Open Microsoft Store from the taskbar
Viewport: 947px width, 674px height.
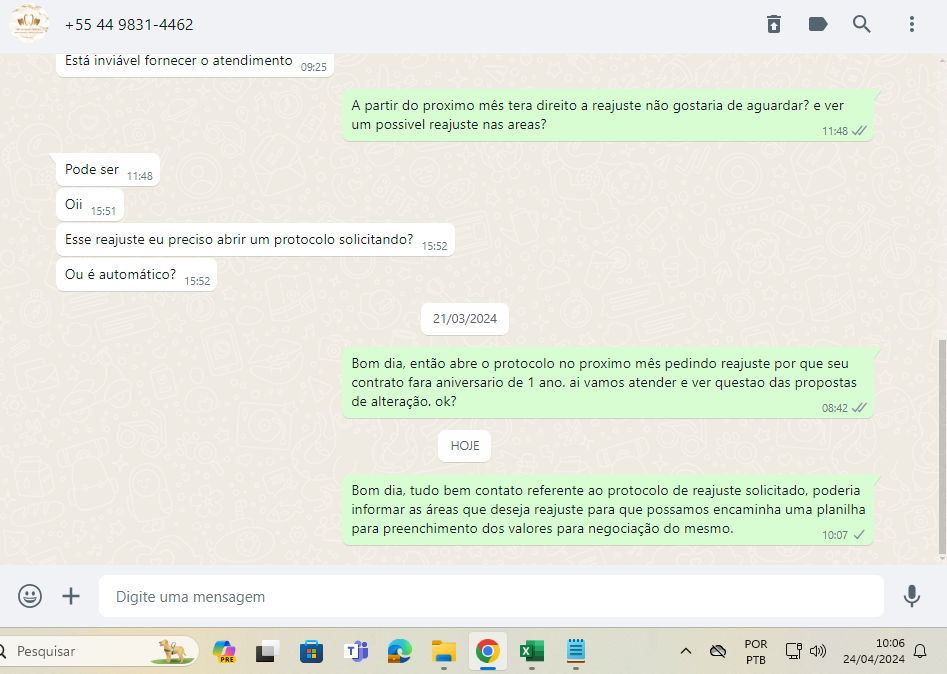(311, 651)
